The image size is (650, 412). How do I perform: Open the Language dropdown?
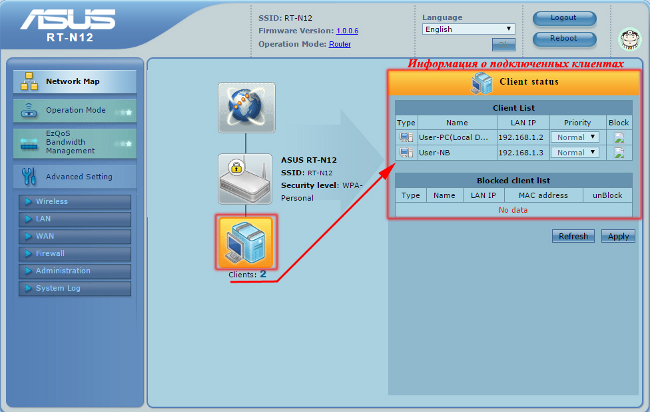pos(468,29)
